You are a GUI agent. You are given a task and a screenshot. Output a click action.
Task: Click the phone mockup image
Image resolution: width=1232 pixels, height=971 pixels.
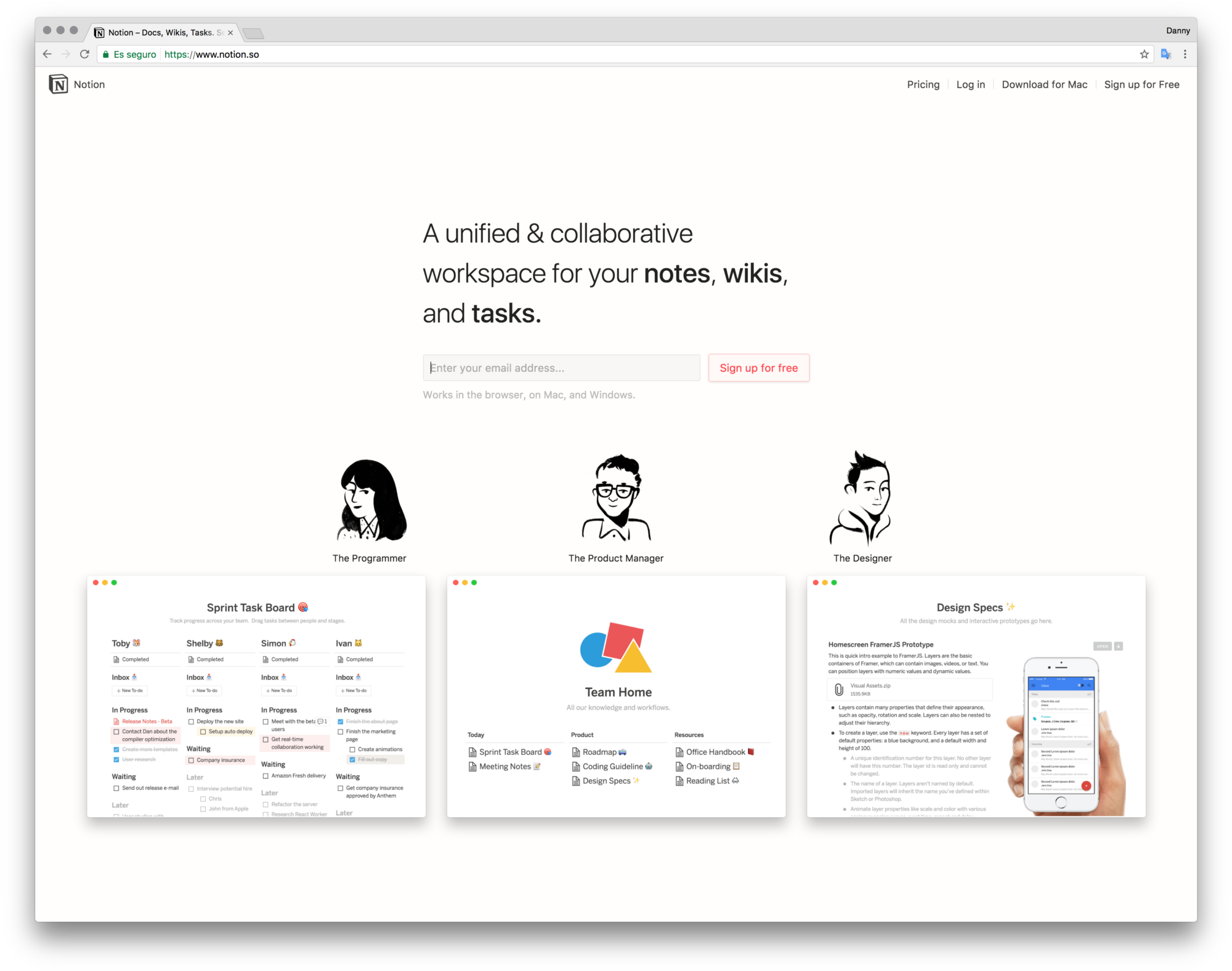click(x=1066, y=736)
